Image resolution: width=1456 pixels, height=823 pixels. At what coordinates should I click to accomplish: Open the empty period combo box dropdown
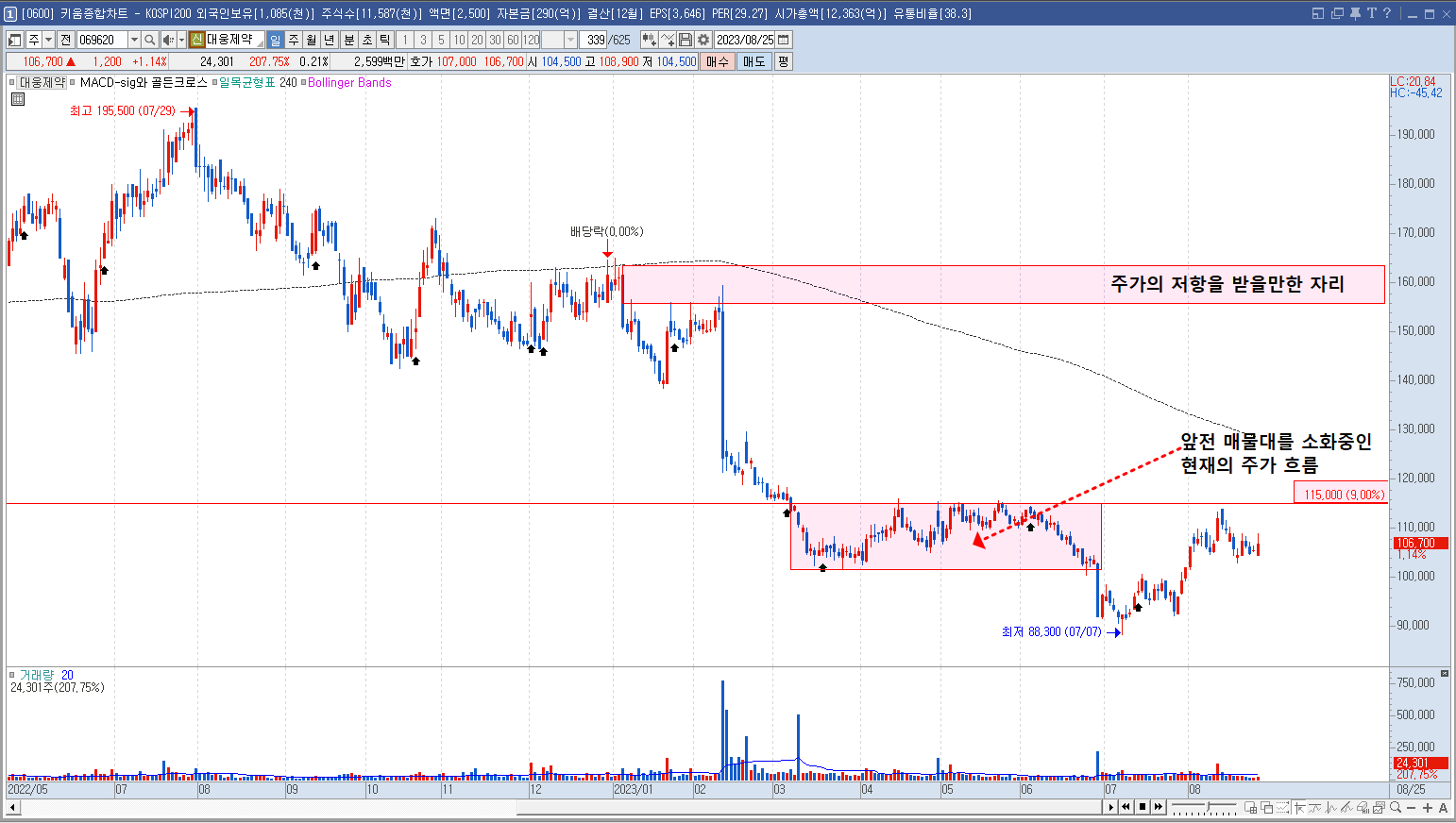(x=570, y=40)
